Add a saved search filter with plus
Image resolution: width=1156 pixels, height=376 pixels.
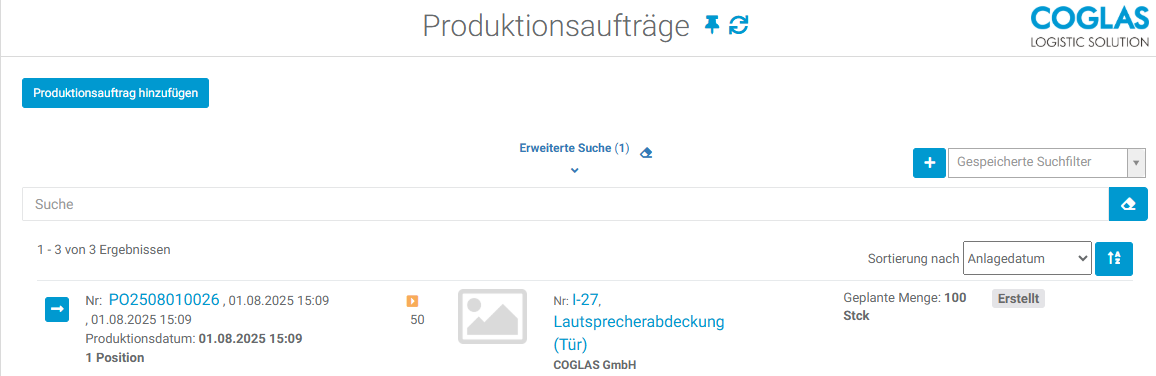930,163
